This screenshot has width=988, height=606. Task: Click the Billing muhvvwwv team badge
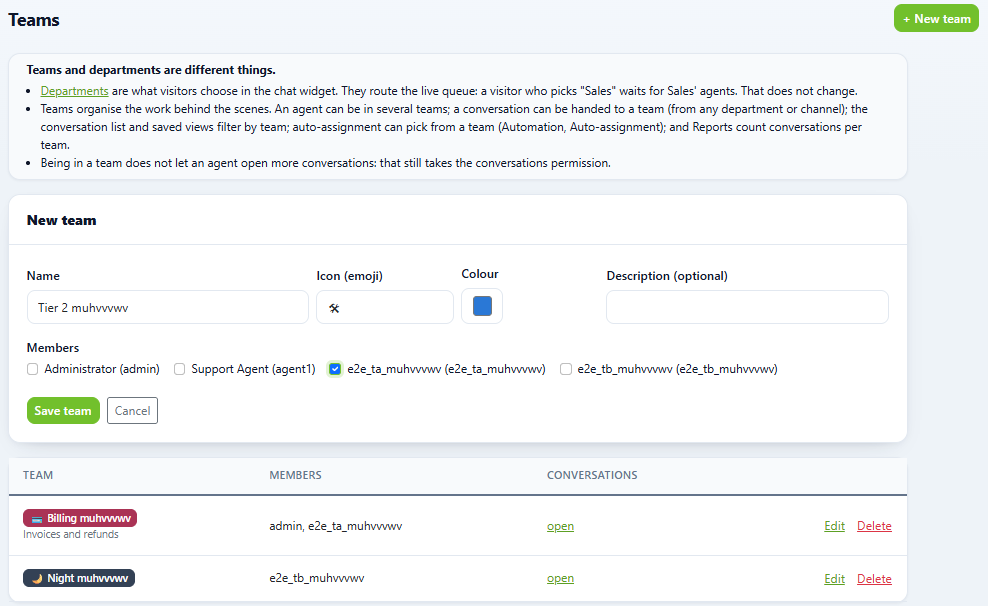pos(80,518)
